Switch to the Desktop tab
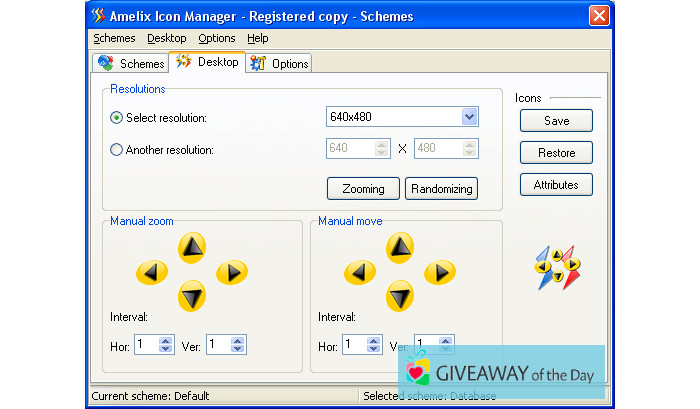The image size is (700, 409). tap(207, 62)
